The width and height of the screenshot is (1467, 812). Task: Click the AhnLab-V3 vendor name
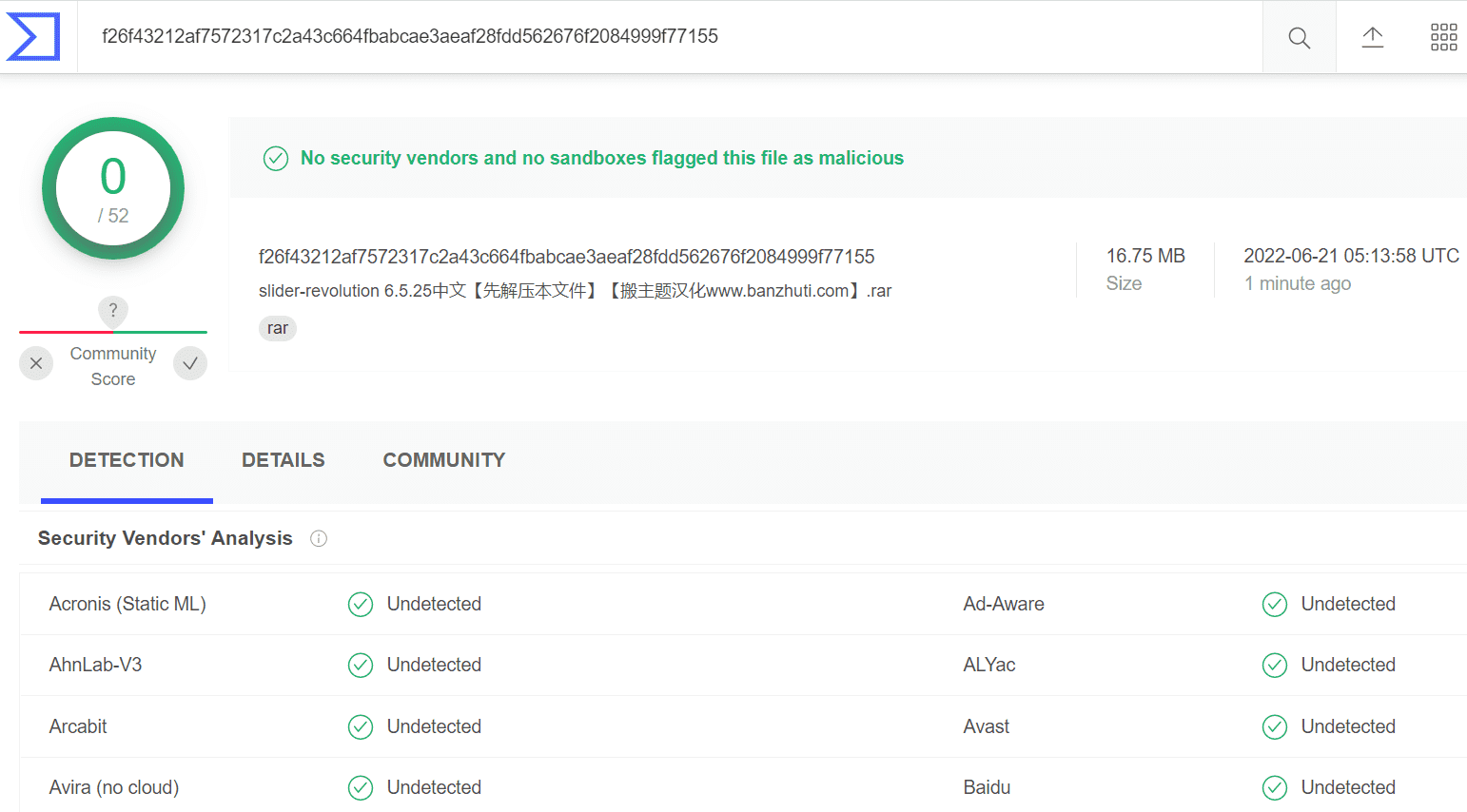pyautogui.click(x=95, y=665)
